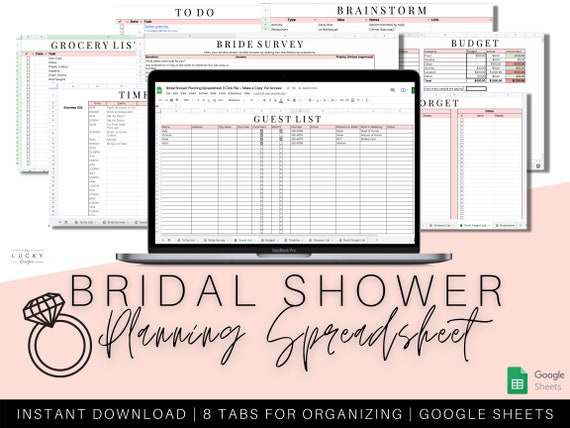Open the To Do List tab's dropdown arrow
This screenshot has width=570, height=428.
(x=197, y=240)
